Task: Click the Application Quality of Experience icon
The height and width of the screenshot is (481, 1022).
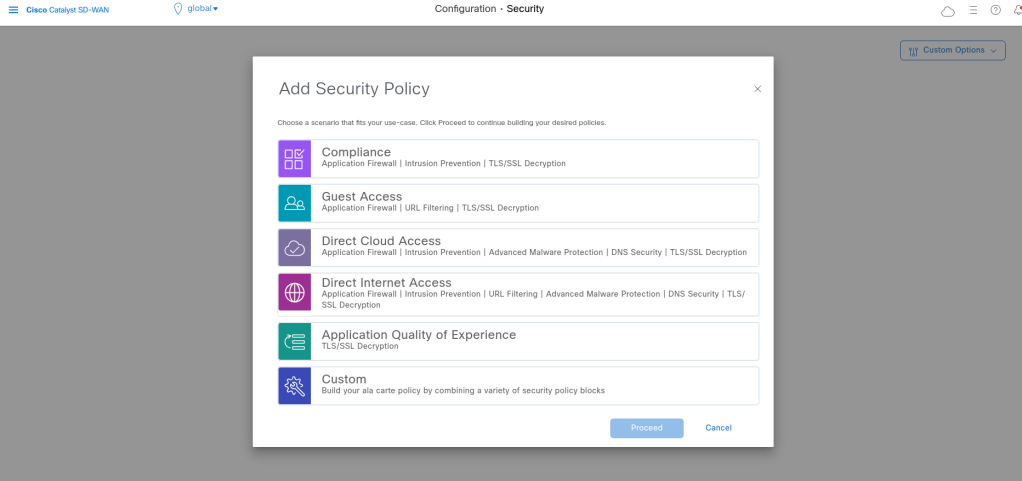Action: coord(295,341)
